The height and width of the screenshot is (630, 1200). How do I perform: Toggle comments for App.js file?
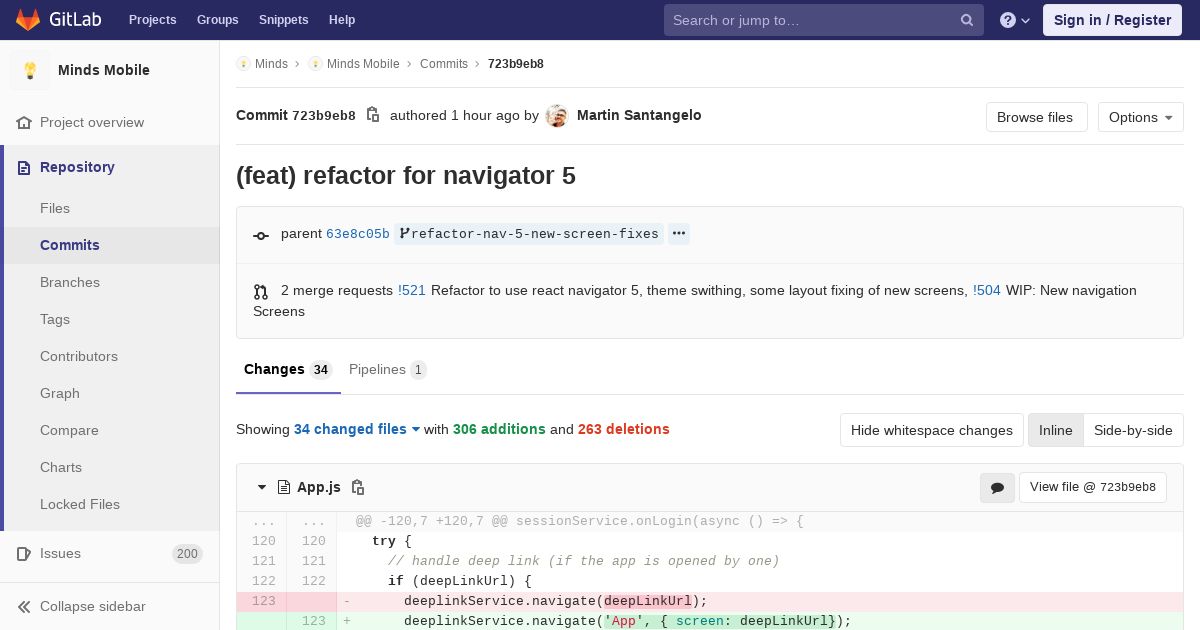coord(997,488)
